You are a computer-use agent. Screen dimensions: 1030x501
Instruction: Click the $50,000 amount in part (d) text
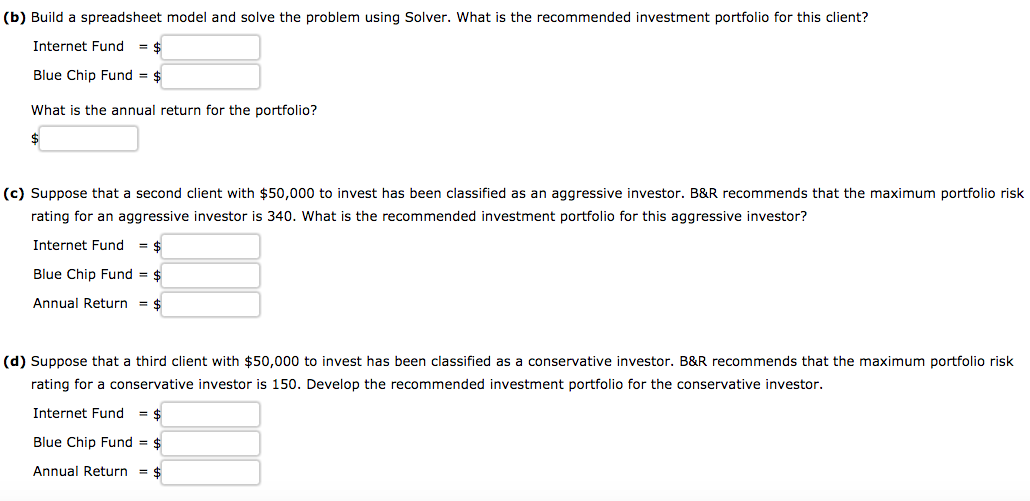[x=272, y=362]
